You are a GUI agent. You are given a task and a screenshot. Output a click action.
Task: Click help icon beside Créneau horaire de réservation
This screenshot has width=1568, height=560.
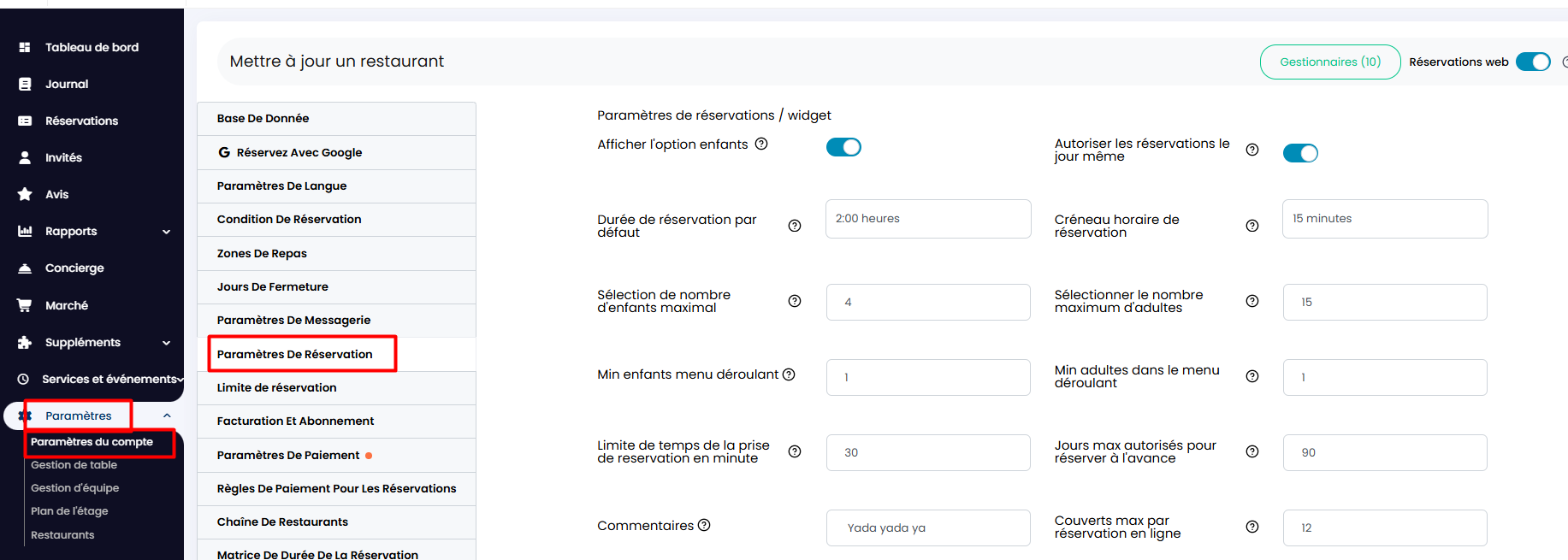tap(1252, 226)
